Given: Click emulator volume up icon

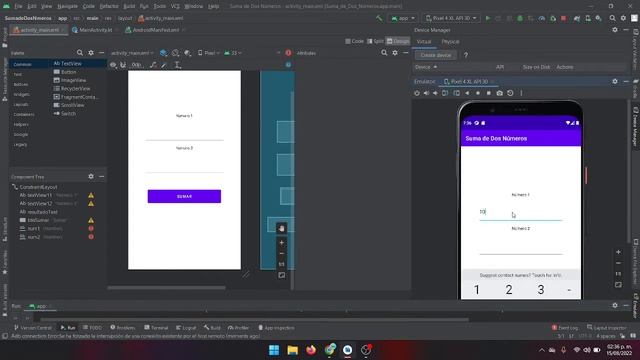Looking at the screenshot, I should pos(426,93).
